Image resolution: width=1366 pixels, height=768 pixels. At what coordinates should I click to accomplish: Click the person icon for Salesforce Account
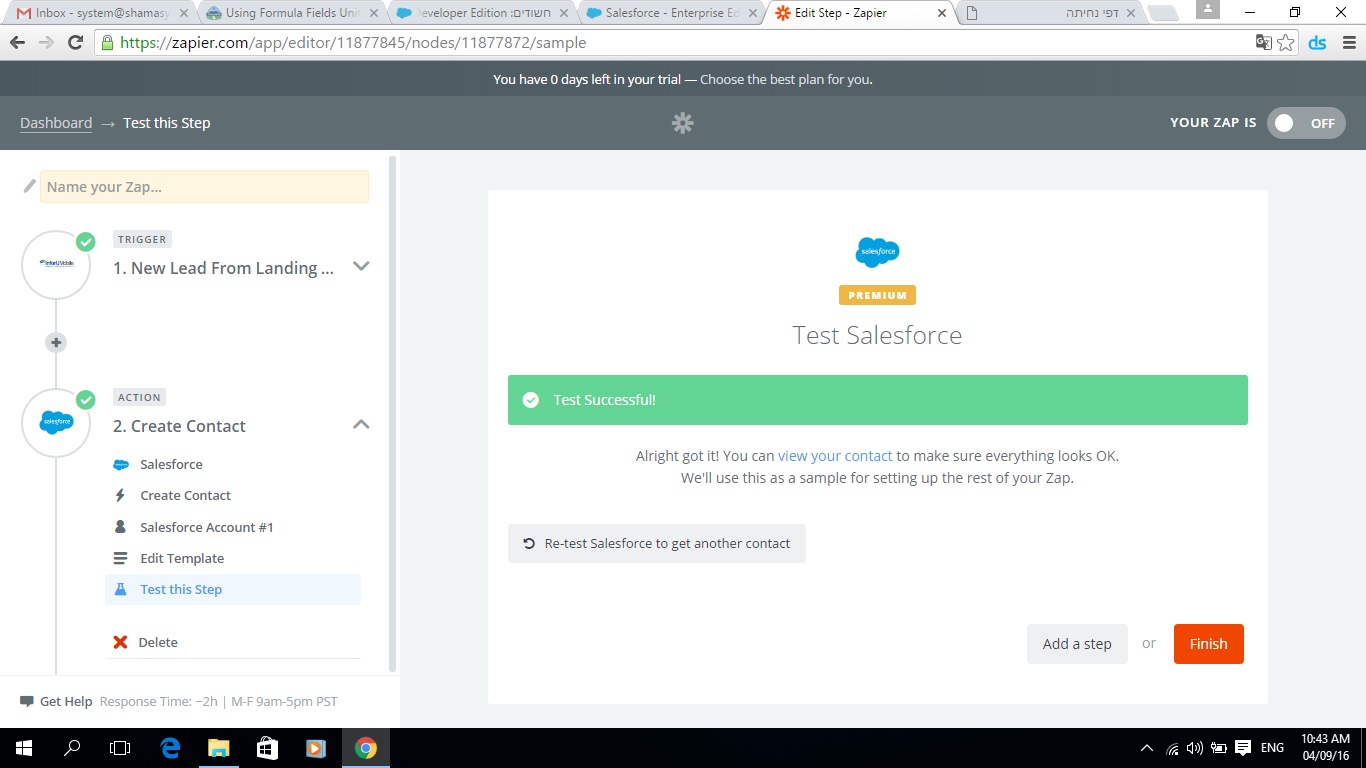[x=120, y=526]
